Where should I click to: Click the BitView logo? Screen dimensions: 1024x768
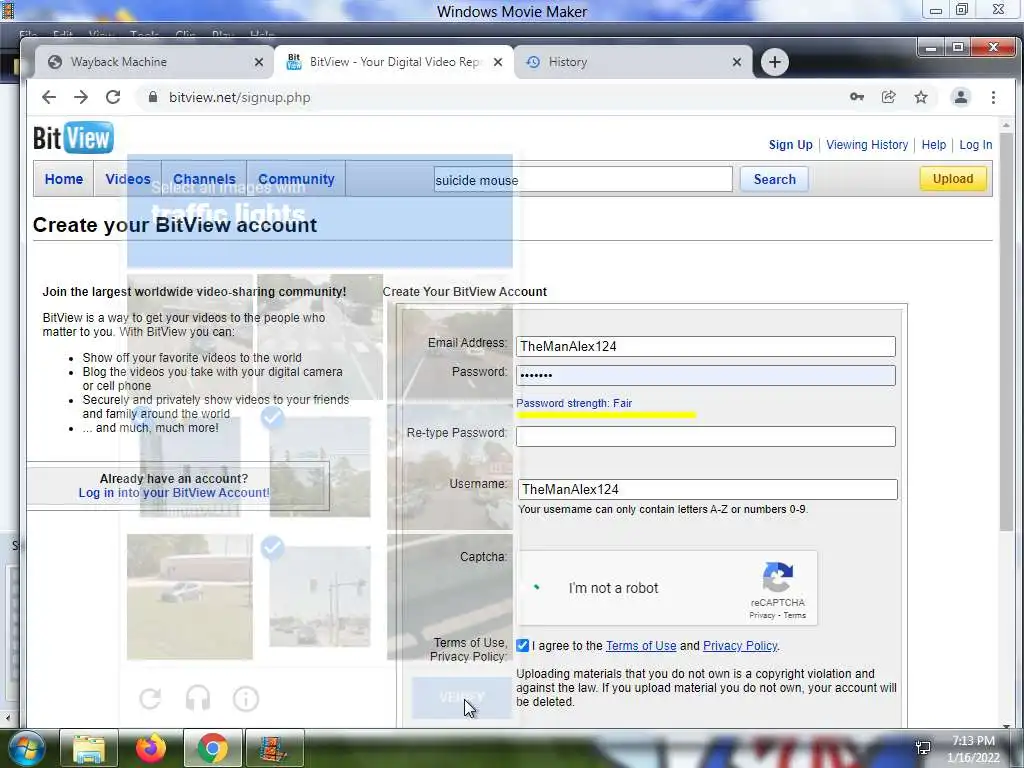pyautogui.click(x=73, y=138)
